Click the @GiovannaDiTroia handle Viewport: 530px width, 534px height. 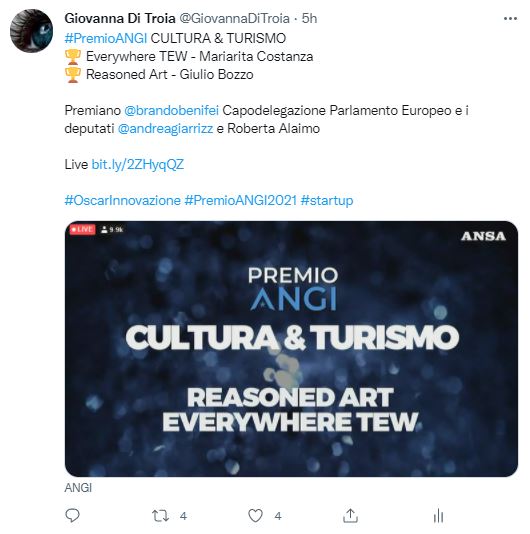[234, 18]
